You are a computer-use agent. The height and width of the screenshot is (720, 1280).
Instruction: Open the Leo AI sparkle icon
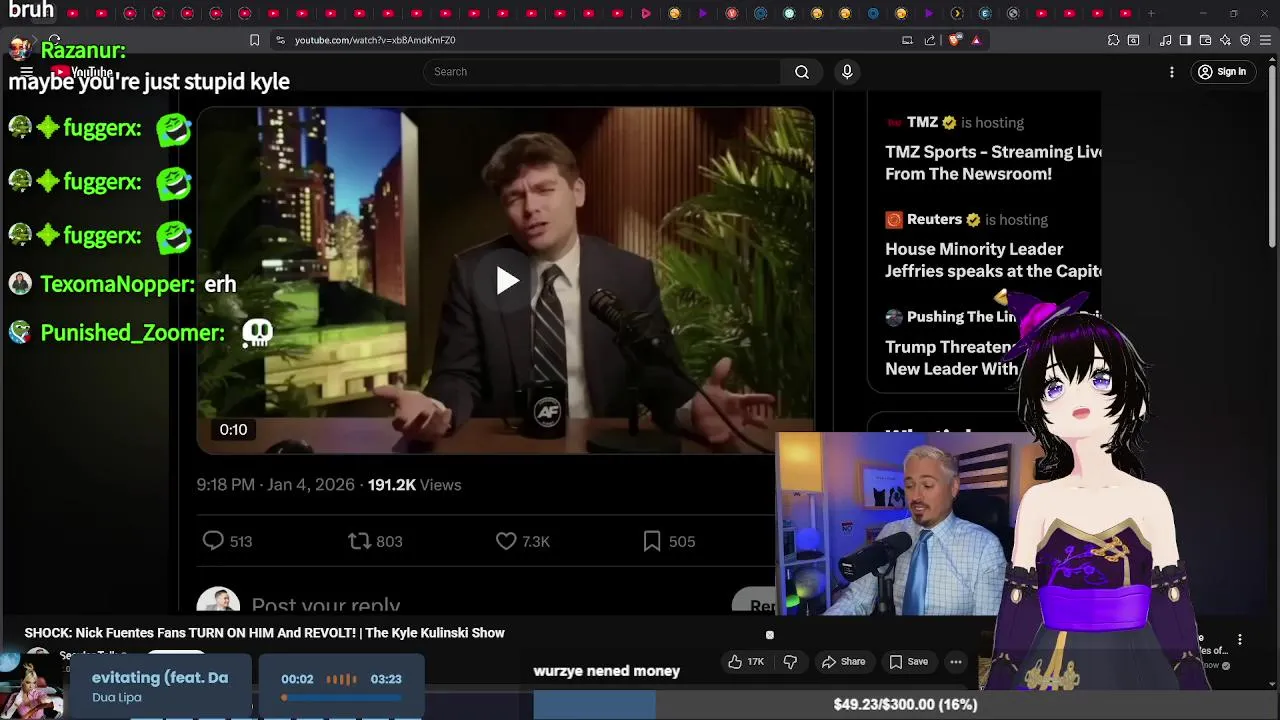[1225, 40]
